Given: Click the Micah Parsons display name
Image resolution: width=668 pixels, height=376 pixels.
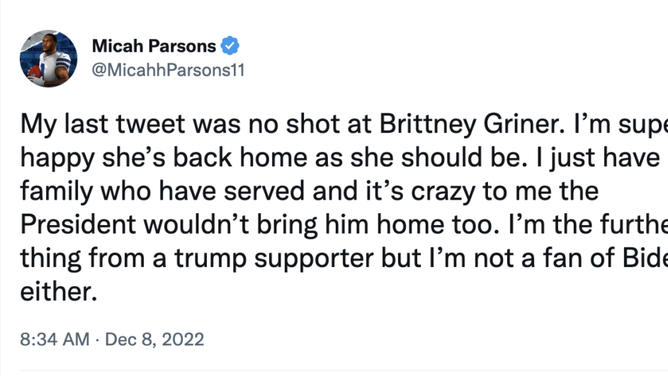Looking at the screenshot, I should 154,46.
